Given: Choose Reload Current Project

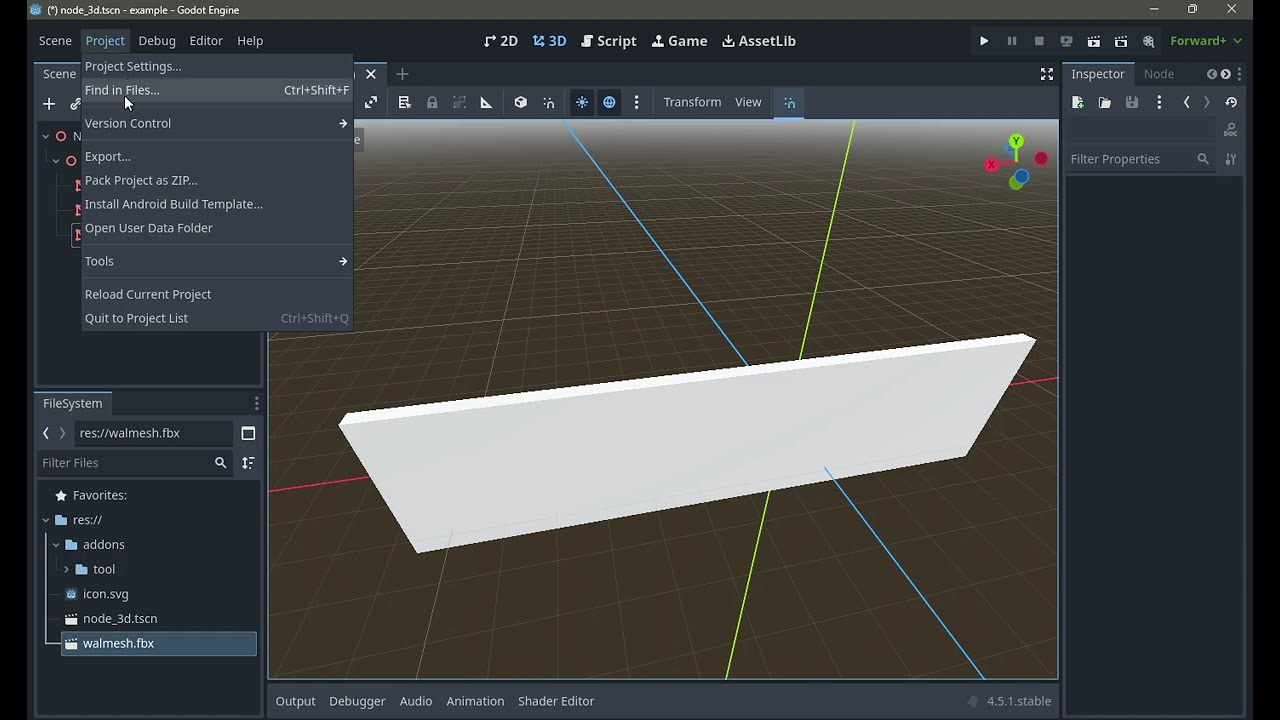Looking at the screenshot, I should click(217, 294).
